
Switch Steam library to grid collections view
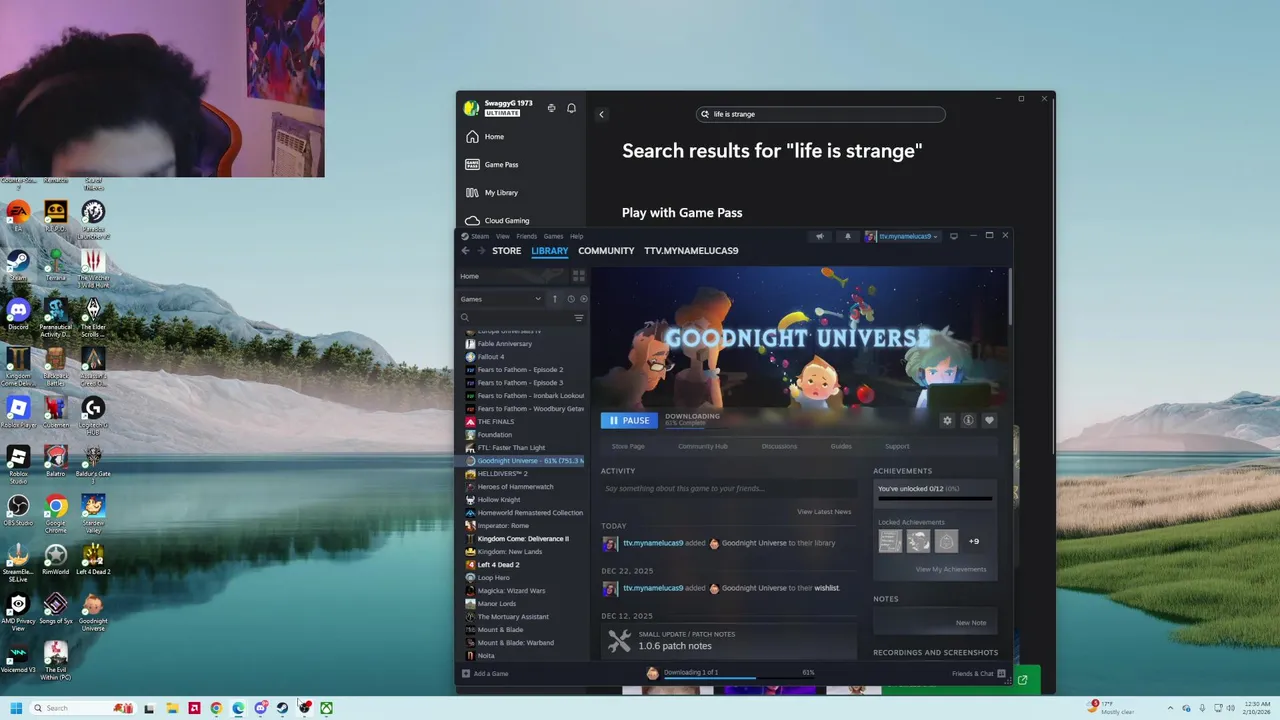tap(578, 276)
